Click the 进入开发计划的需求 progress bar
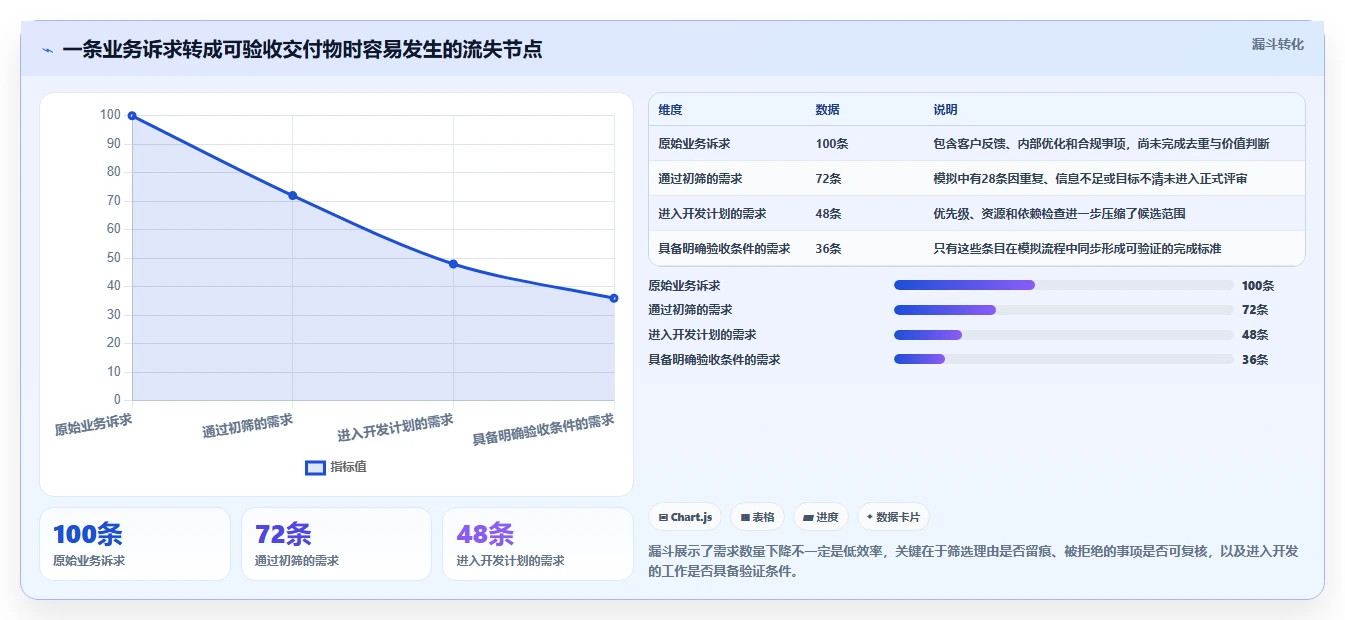The height and width of the screenshot is (620, 1345). (1063, 335)
